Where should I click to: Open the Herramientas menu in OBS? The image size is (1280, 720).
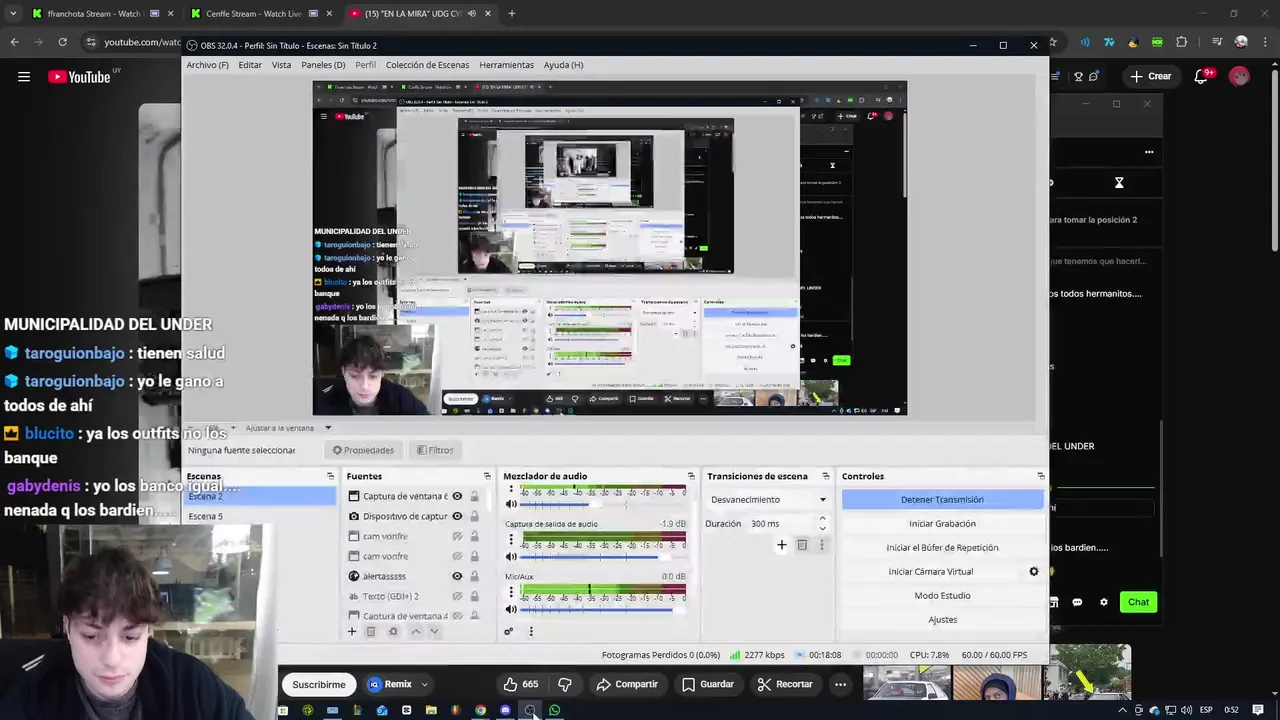506,65
